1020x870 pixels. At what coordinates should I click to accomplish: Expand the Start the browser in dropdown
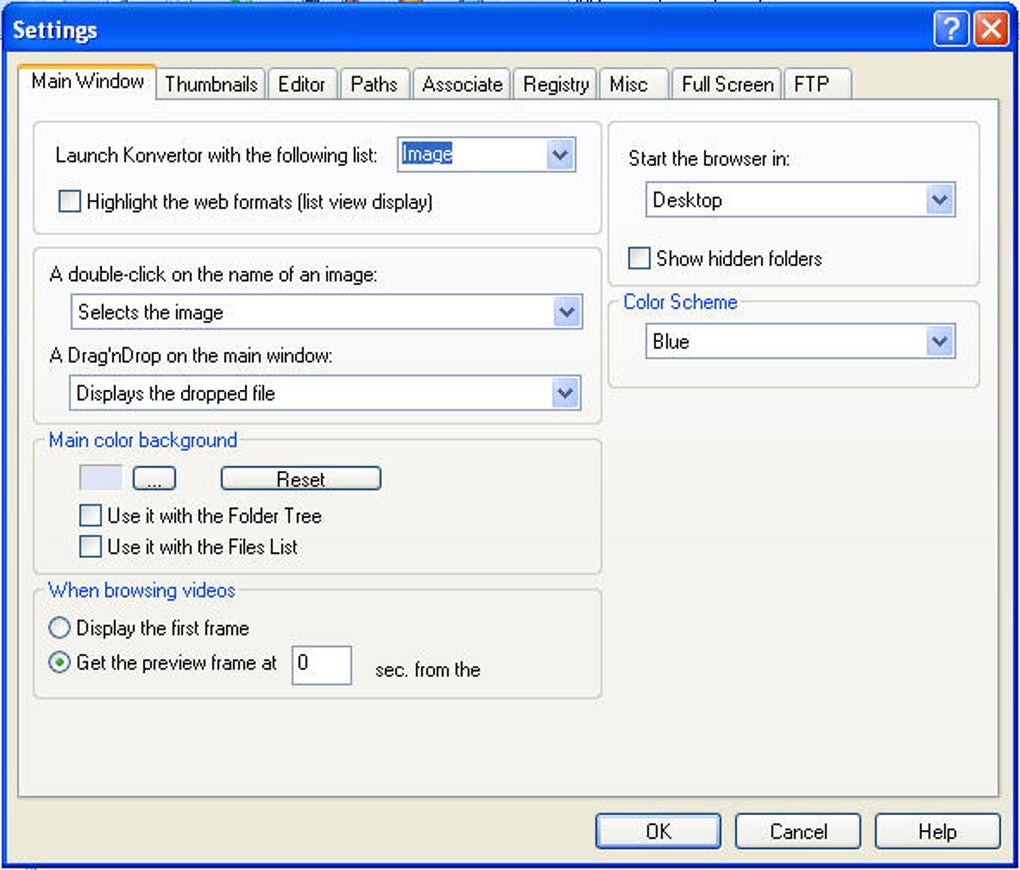(x=939, y=200)
